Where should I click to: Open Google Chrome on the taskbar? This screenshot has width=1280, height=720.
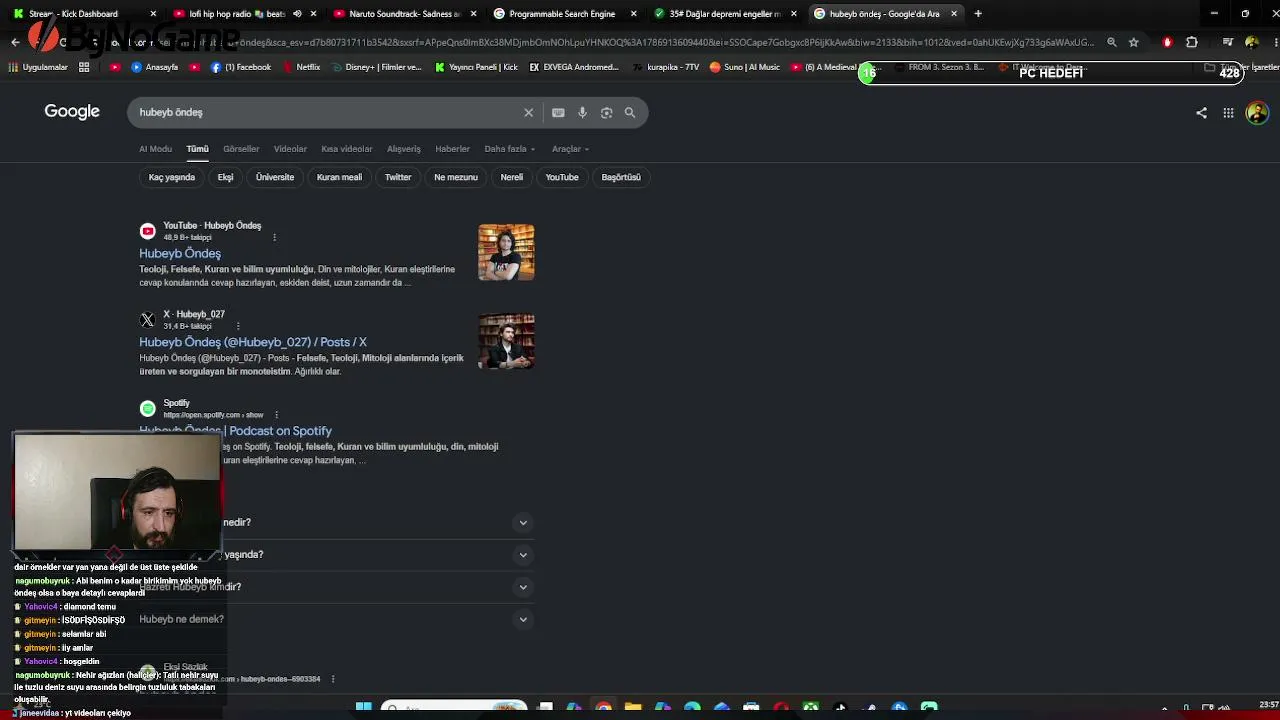pyautogui.click(x=604, y=709)
